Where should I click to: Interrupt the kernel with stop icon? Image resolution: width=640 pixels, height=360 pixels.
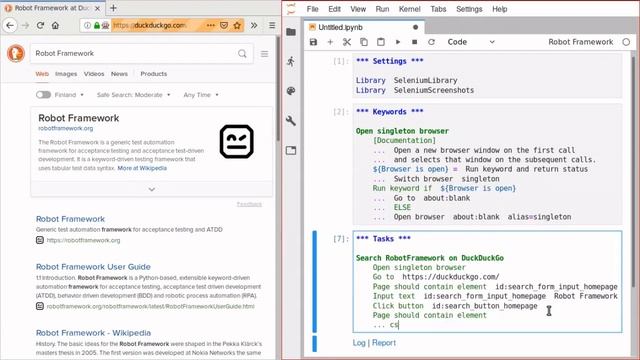(x=415, y=42)
